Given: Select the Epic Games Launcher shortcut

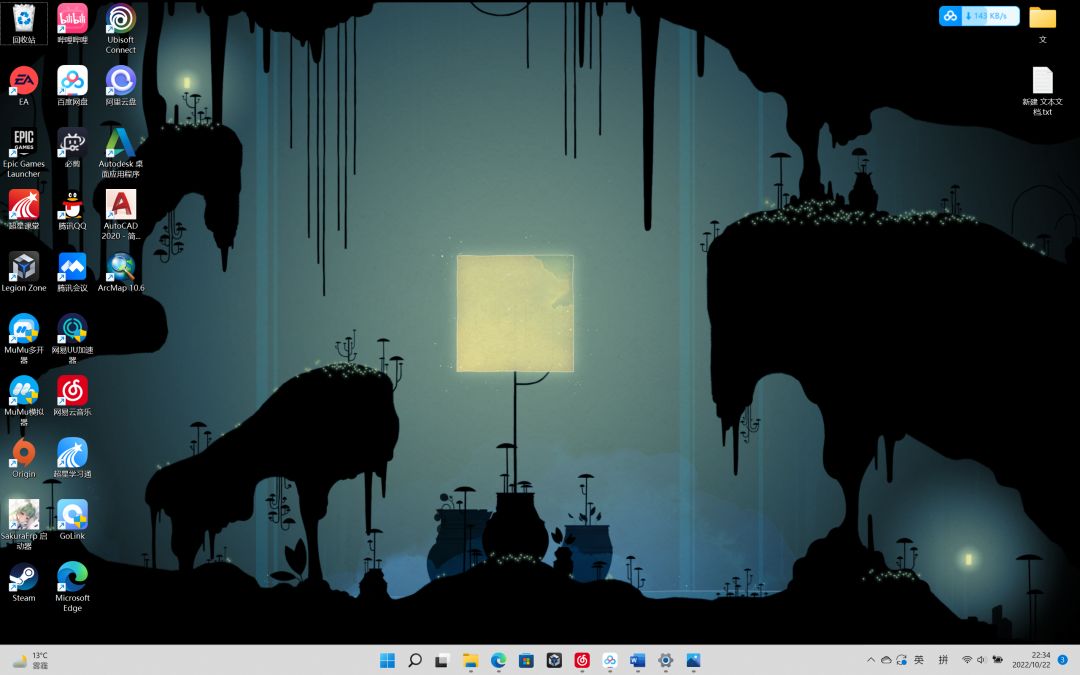Looking at the screenshot, I should (x=24, y=152).
